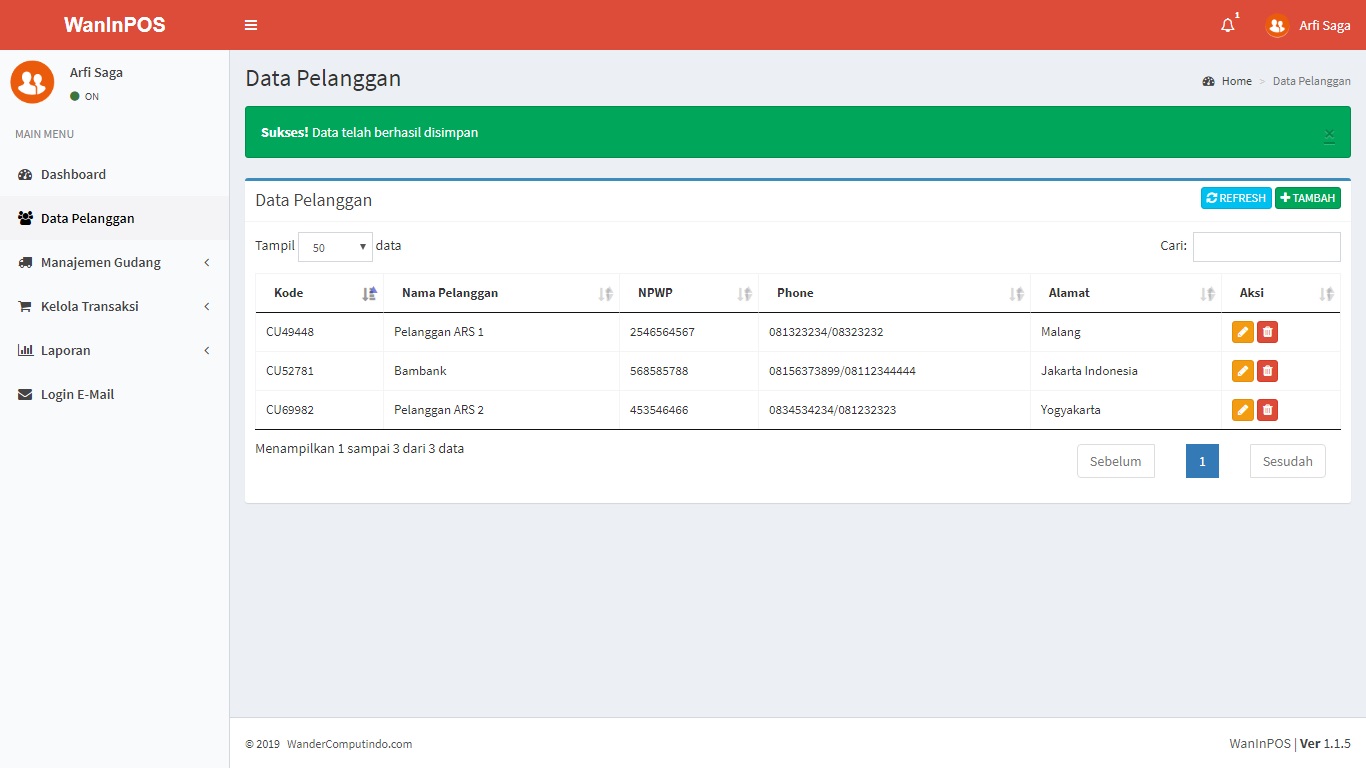Click the Data Pelanggan breadcrumb text

point(1311,81)
